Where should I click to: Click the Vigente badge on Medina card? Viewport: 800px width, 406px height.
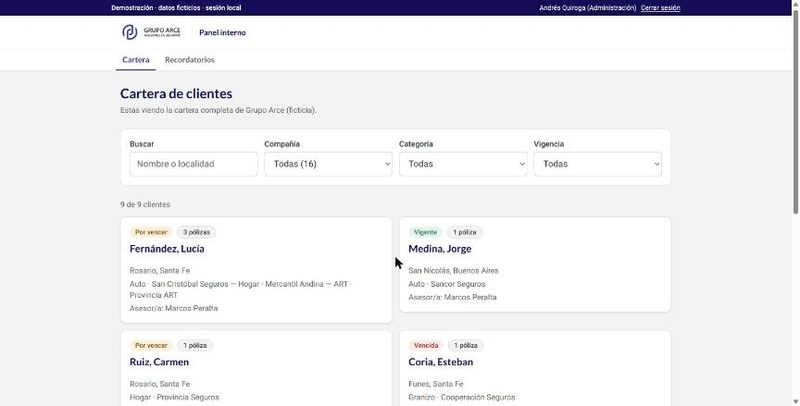[426, 232]
